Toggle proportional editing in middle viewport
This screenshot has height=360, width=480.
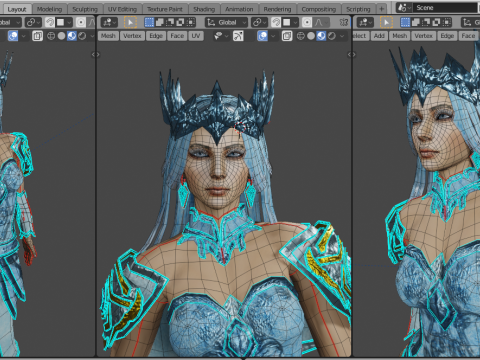pyautogui.click(x=307, y=22)
